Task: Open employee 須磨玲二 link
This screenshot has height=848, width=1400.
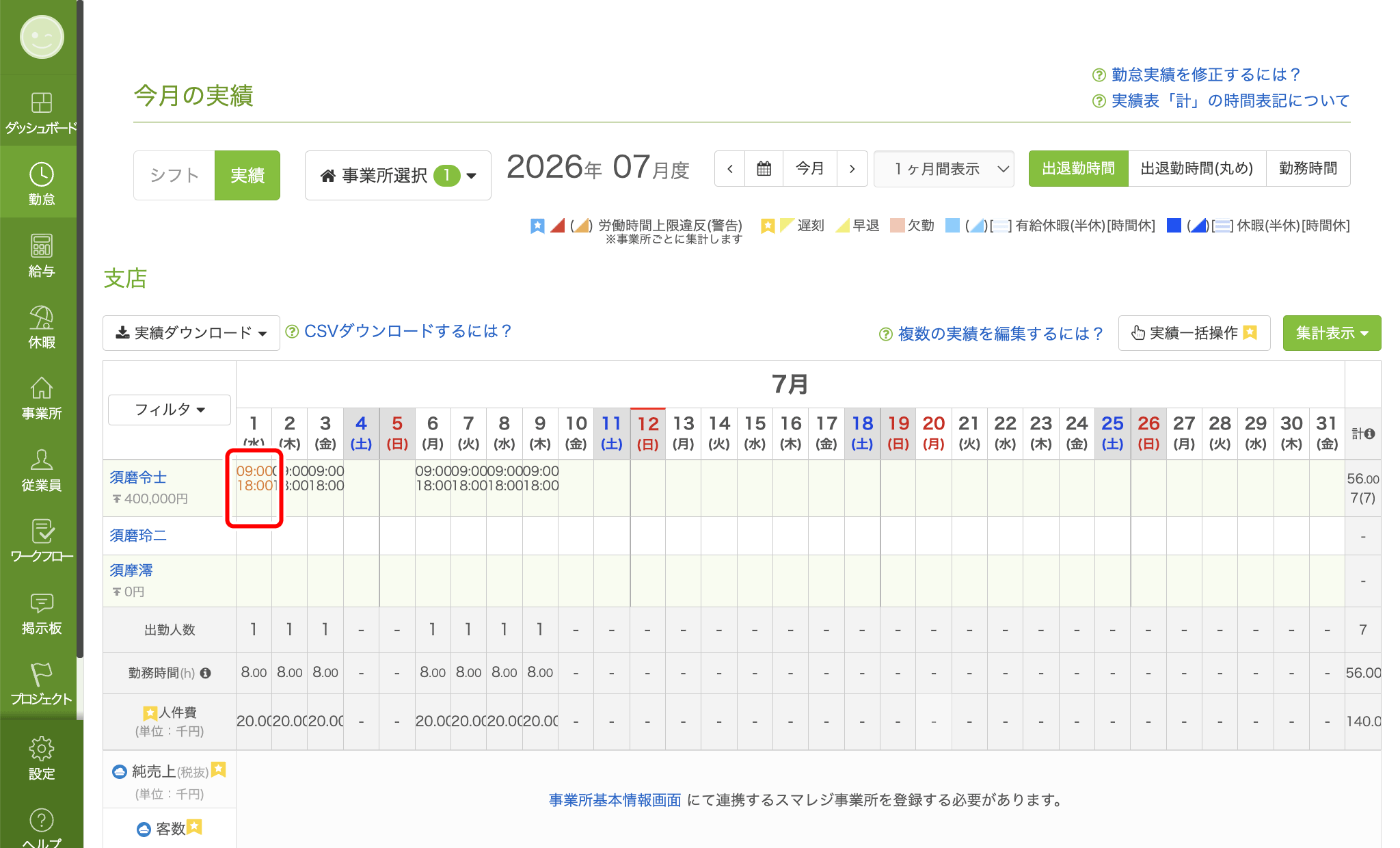Action: (138, 535)
